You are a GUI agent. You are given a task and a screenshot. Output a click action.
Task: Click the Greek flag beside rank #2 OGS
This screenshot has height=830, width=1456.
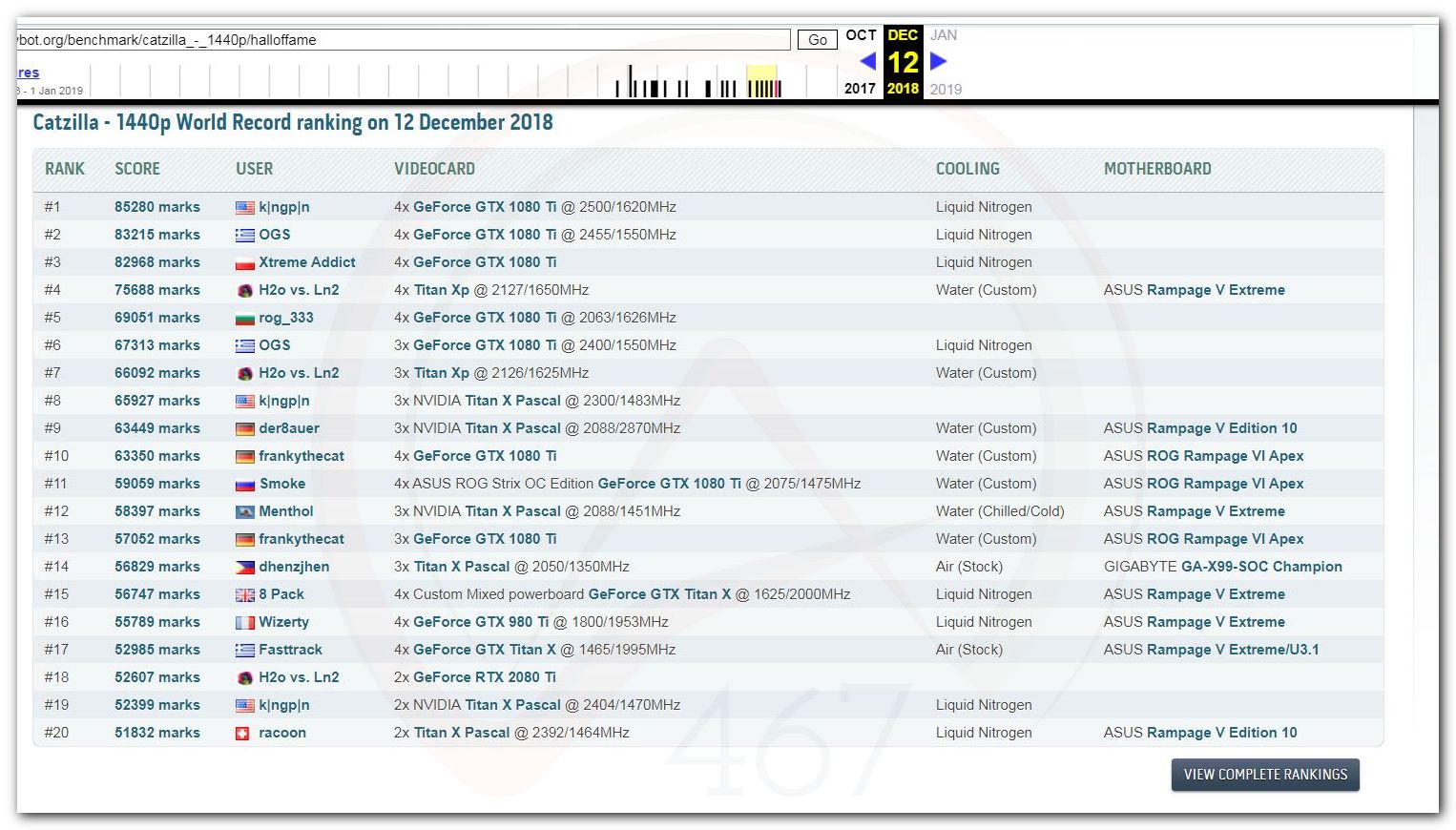[245, 236]
